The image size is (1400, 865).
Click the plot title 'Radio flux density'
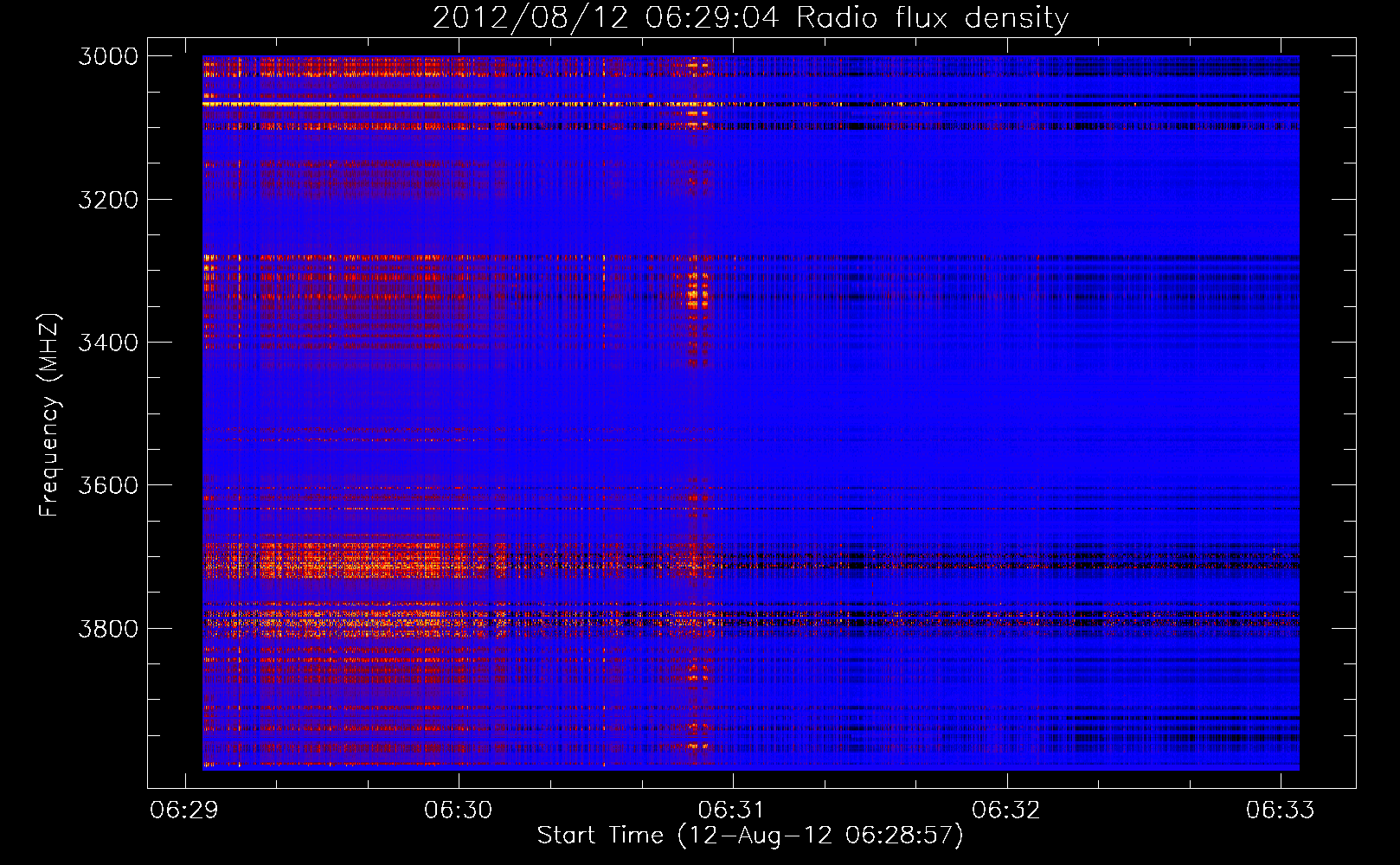coord(932,17)
